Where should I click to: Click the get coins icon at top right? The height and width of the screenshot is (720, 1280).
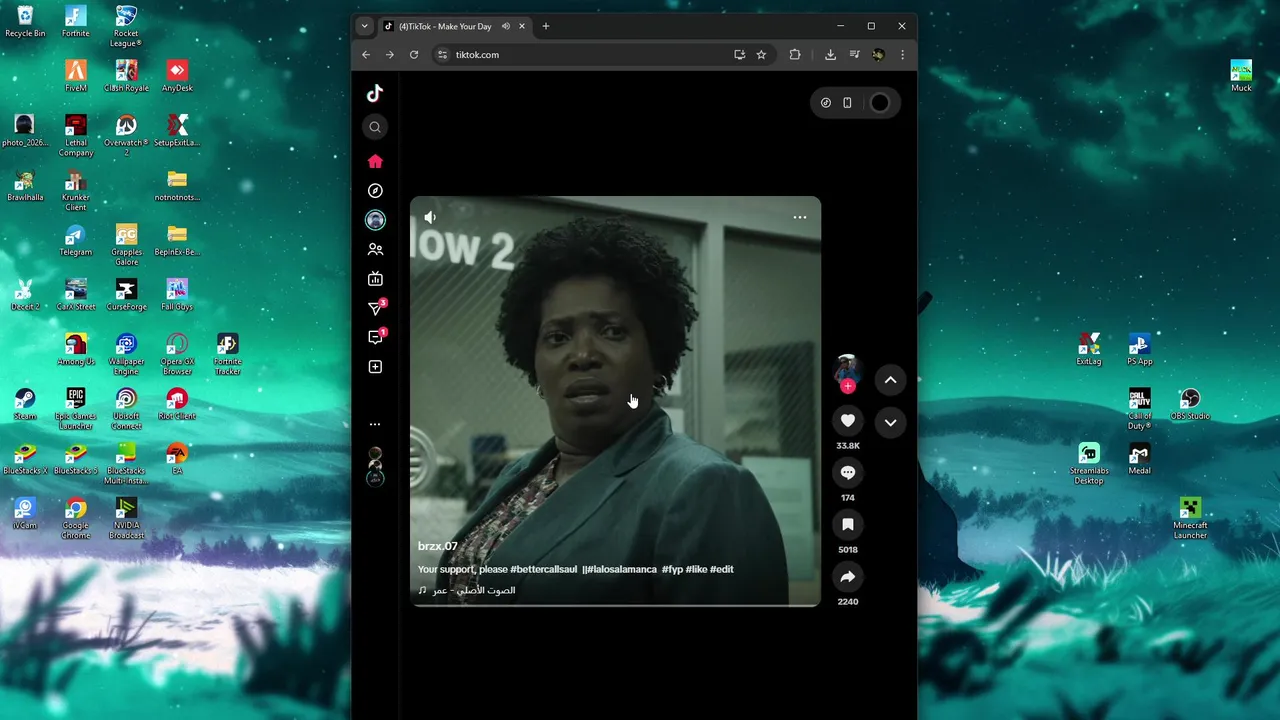point(826,103)
